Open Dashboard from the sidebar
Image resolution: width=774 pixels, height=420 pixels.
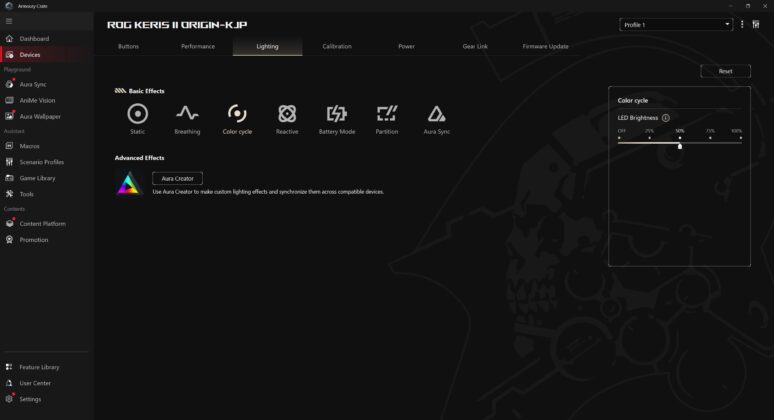46,38
